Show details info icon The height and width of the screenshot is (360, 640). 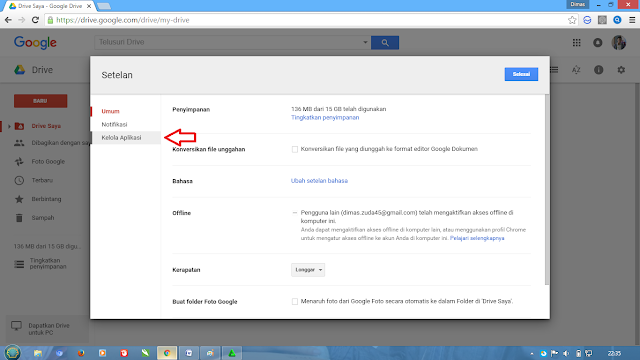(598, 70)
